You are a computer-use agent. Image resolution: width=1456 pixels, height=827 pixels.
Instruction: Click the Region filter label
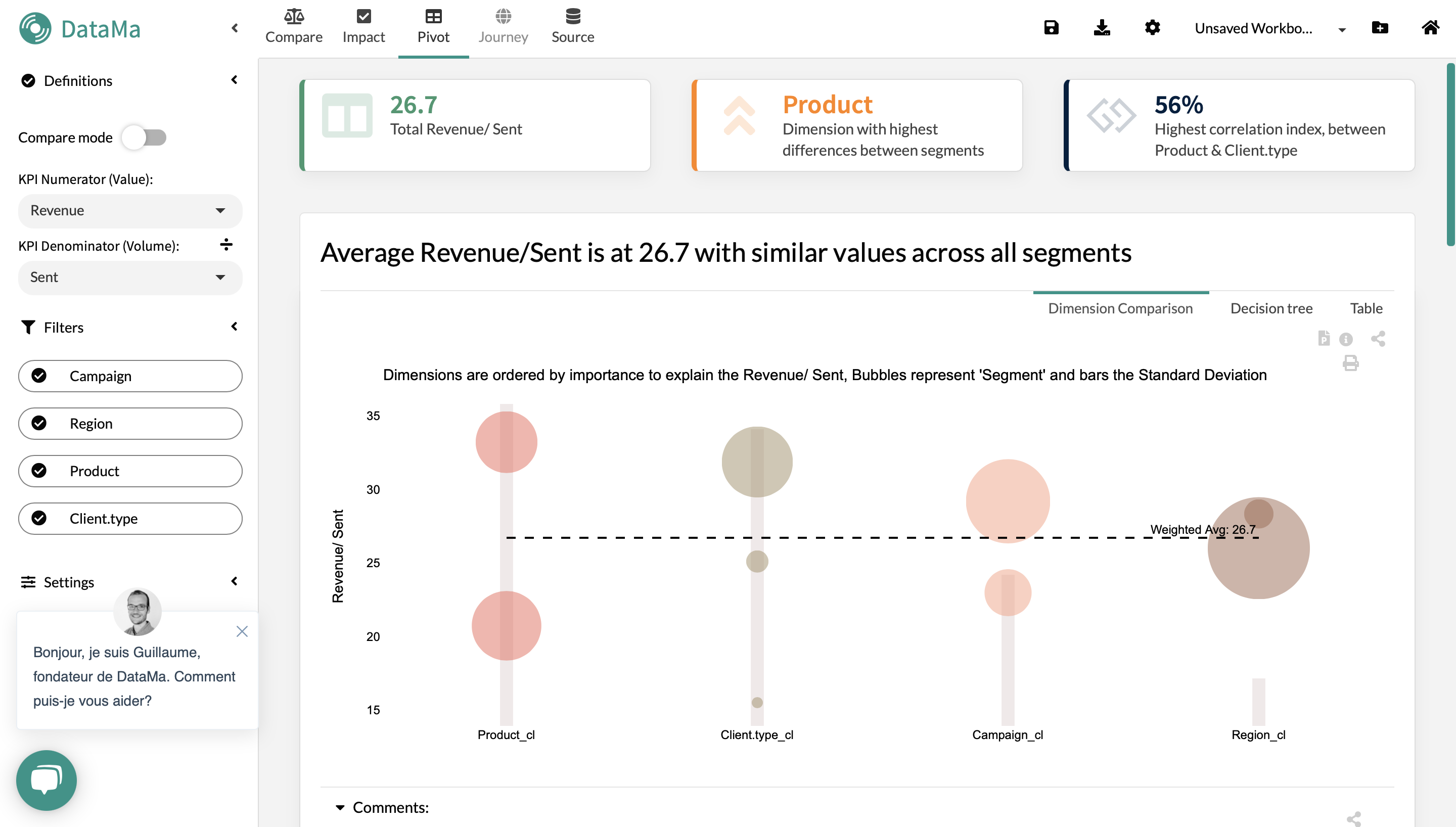[x=91, y=424]
